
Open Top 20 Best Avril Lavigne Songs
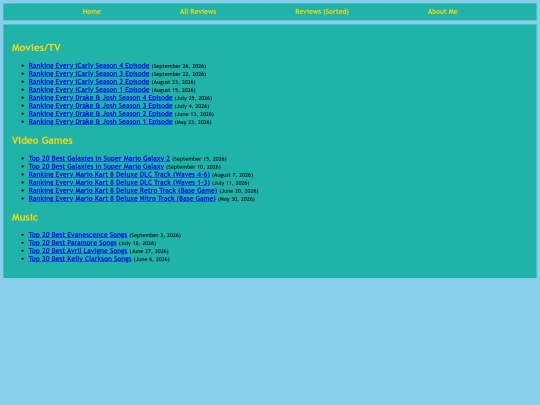click(x=78, y=251)
